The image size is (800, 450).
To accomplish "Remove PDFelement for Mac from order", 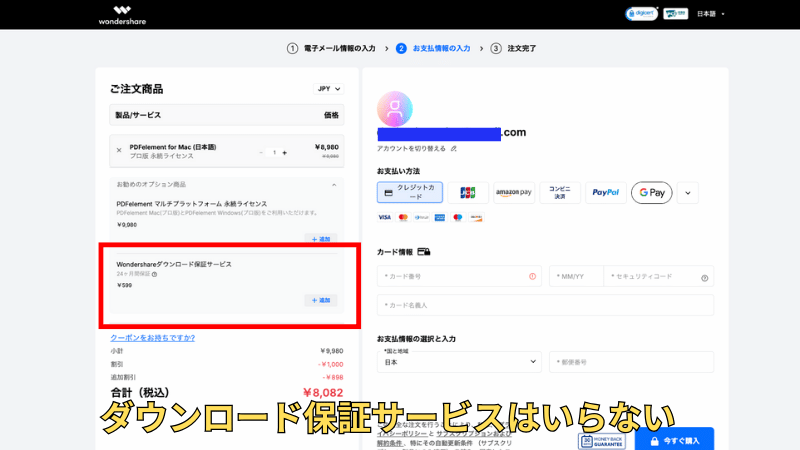I will [x=119, y=151].
